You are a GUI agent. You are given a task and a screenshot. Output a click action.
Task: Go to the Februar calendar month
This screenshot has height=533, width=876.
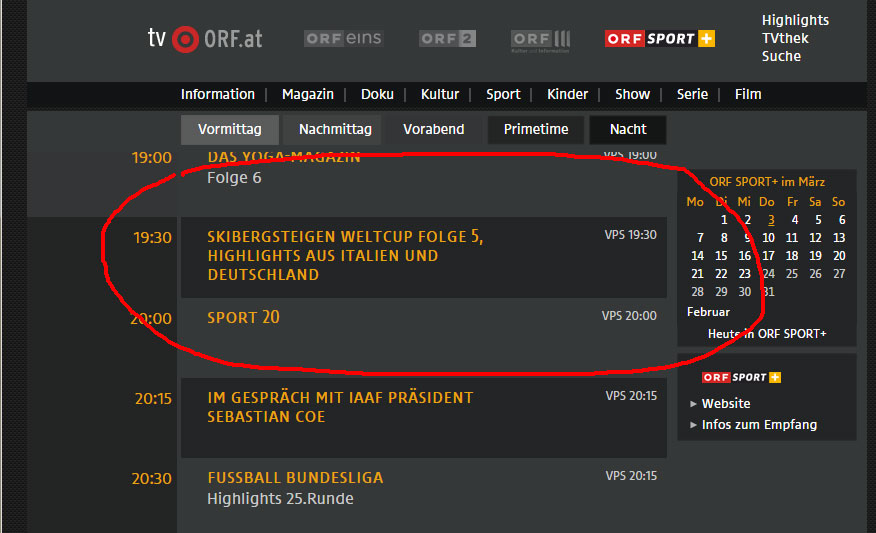coord(708,312)
